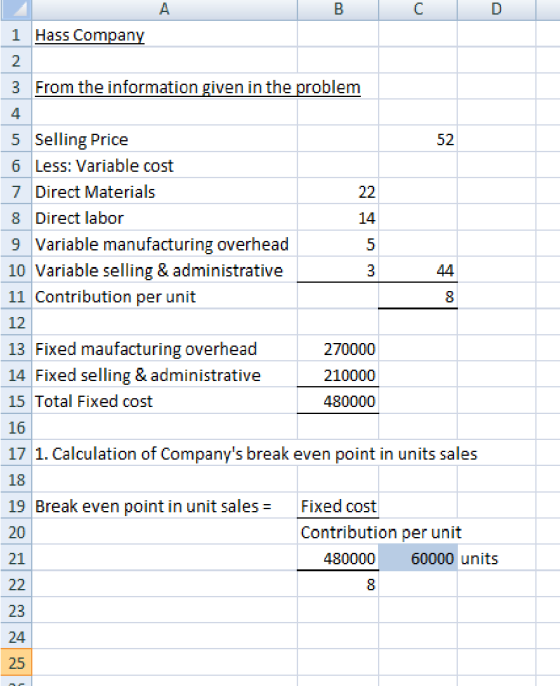Select contribution value 8 in column C

(x=418, y=296)
